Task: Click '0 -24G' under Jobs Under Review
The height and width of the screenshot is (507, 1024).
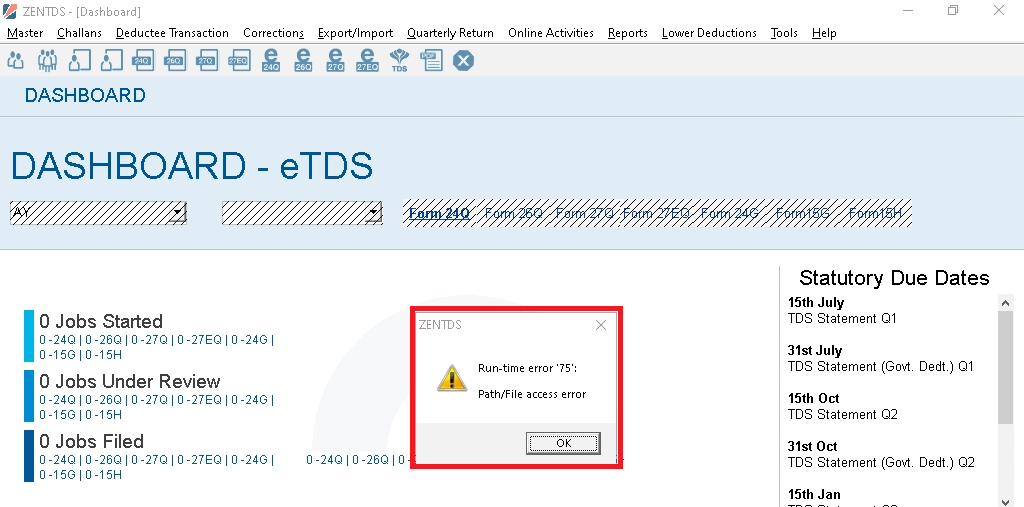Action: tap(250, 400)
